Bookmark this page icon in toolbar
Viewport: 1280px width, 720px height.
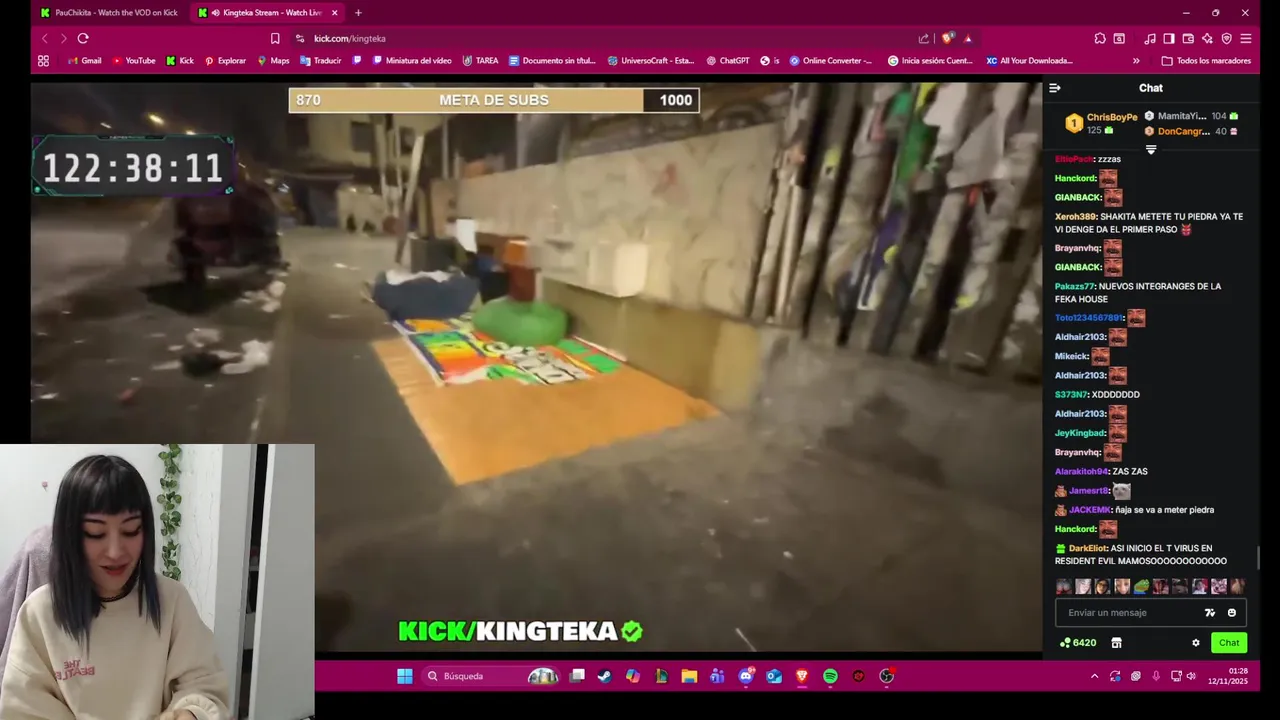[x=275, y=38]
